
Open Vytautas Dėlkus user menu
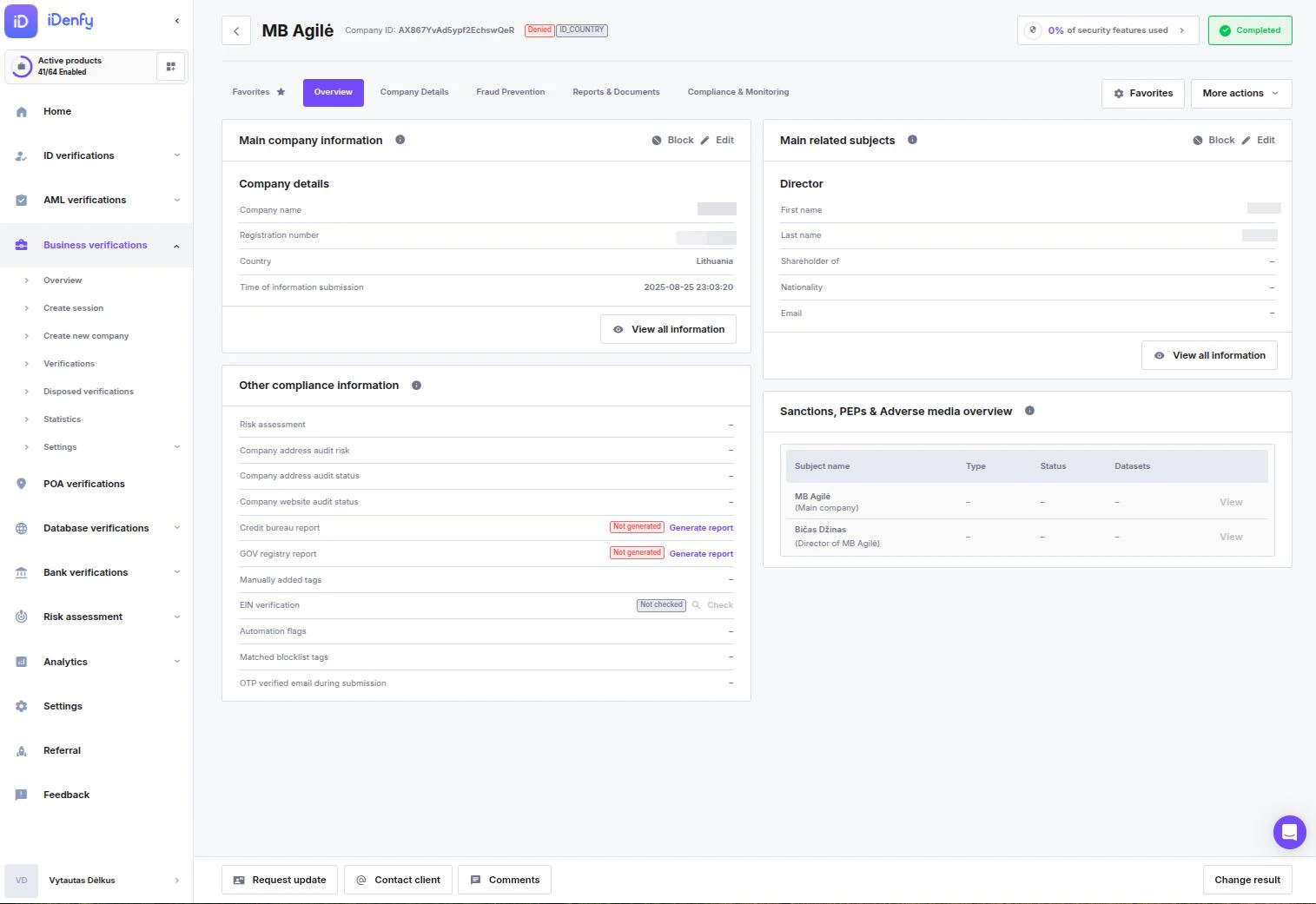(x=96, y=881)
